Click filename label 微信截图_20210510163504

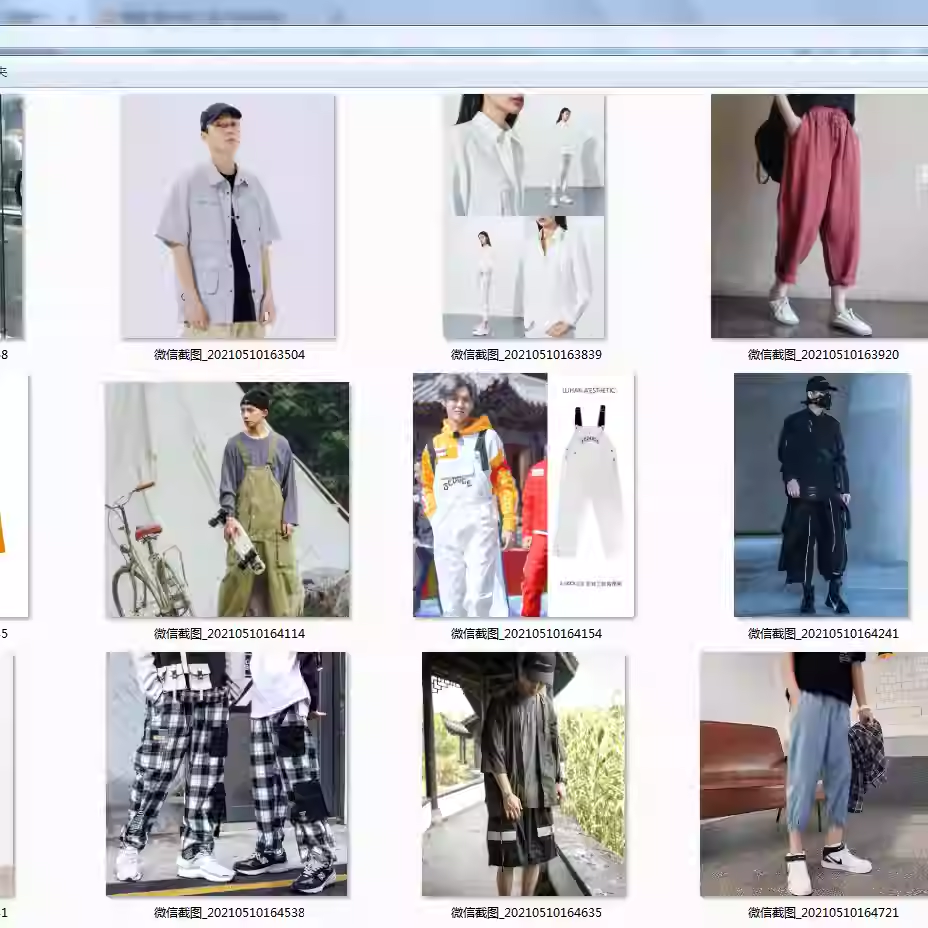point(226,354)
